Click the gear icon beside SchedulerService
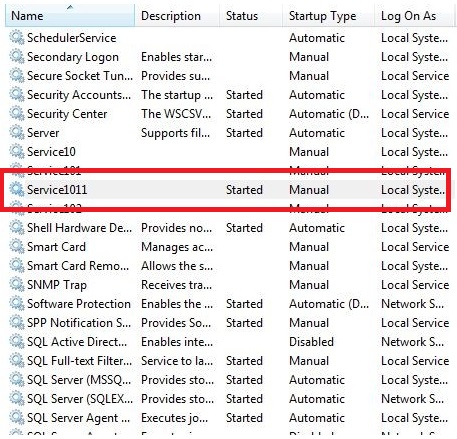 click(x=16, y=37)
